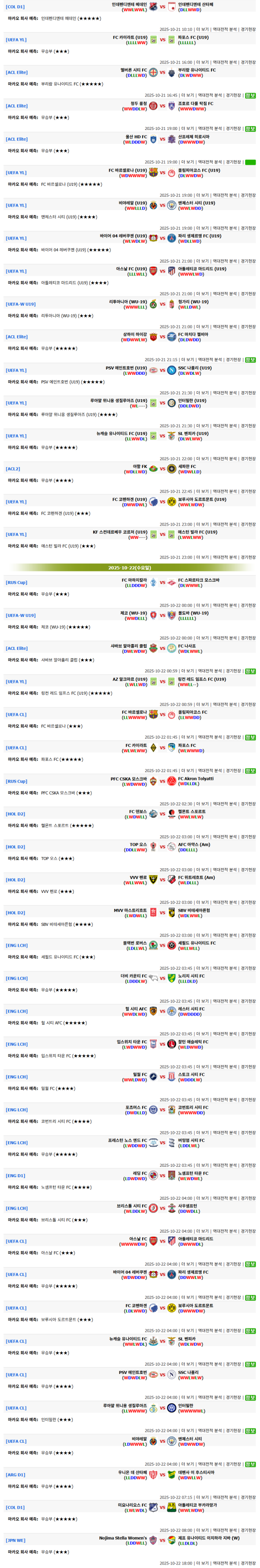Open the [ENG D1] league link

pos(15,1175)
